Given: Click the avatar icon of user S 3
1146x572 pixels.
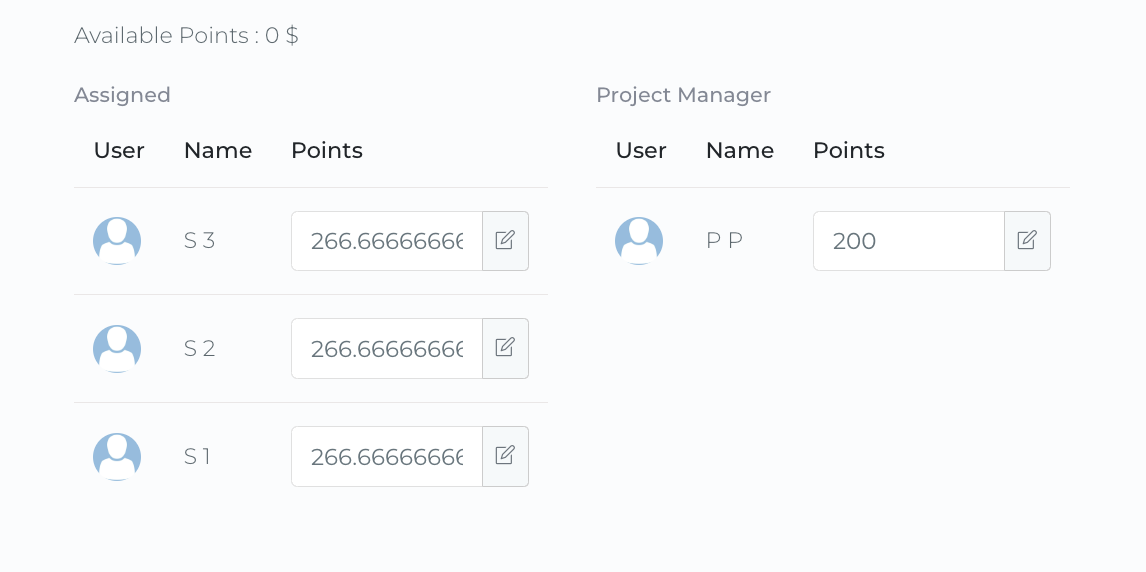Looking at the screenshot, I should pos(117,241).
